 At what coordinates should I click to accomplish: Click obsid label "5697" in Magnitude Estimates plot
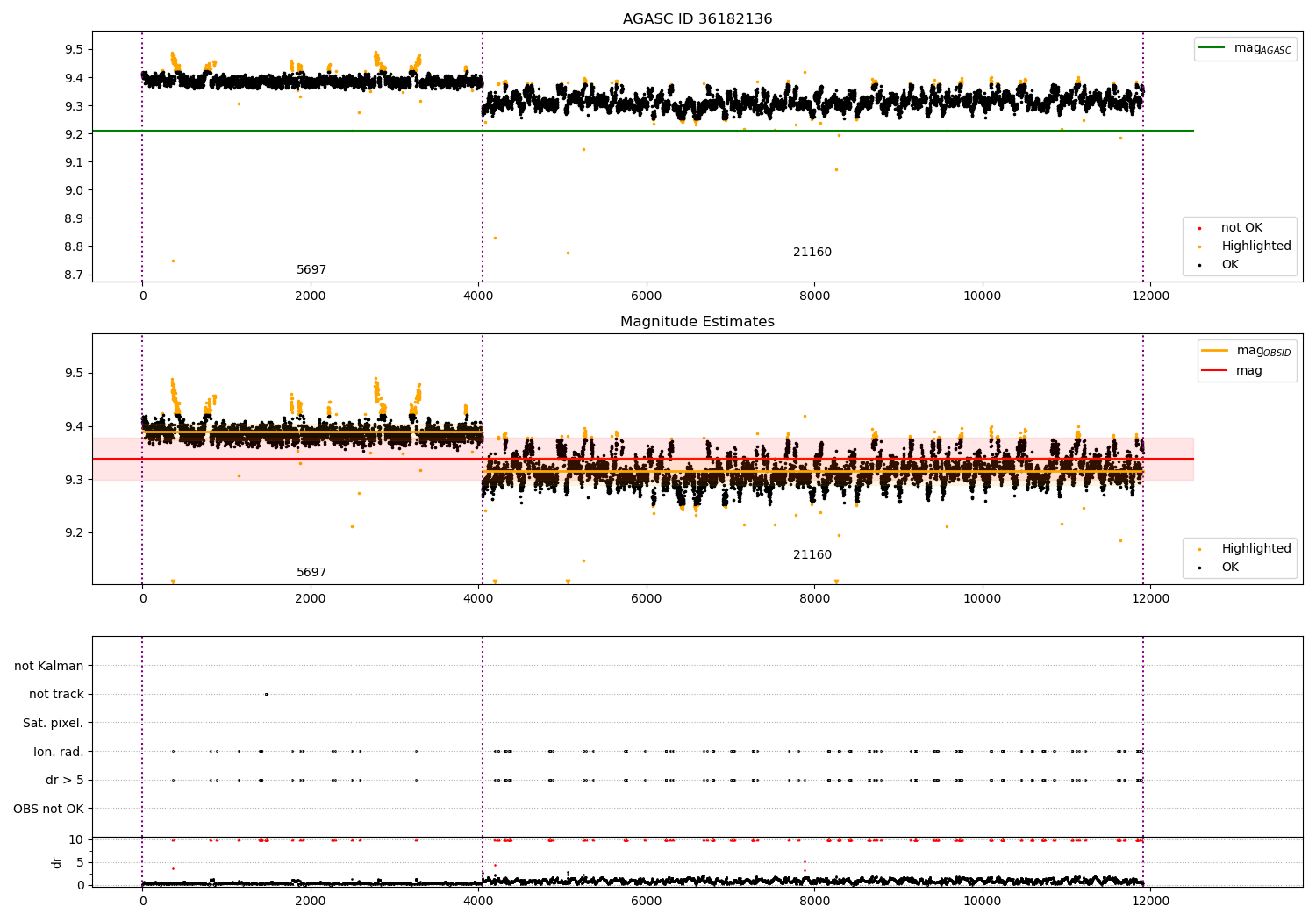(311, 573)
